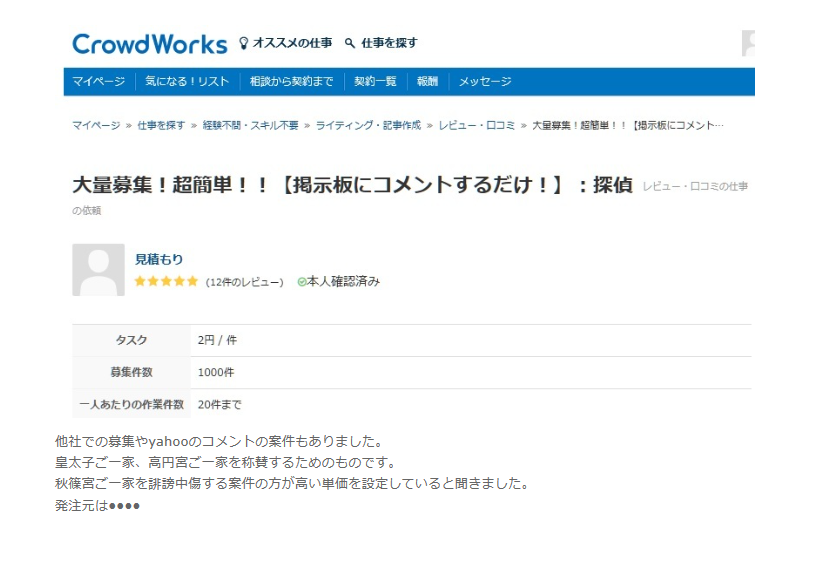Open 仕事を探す link in header
Viewport: 820px width, 569px height.
tap(389, 43)
